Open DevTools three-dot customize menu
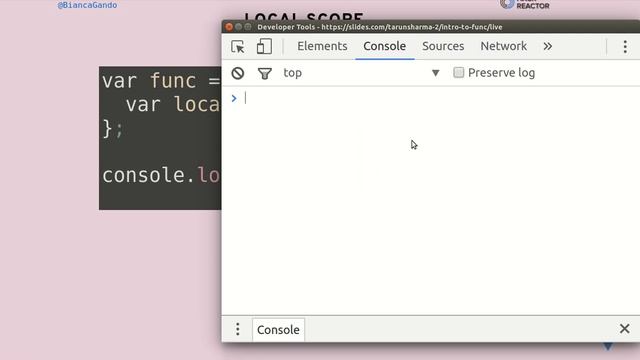640x360 pixels. pos(625,47)
